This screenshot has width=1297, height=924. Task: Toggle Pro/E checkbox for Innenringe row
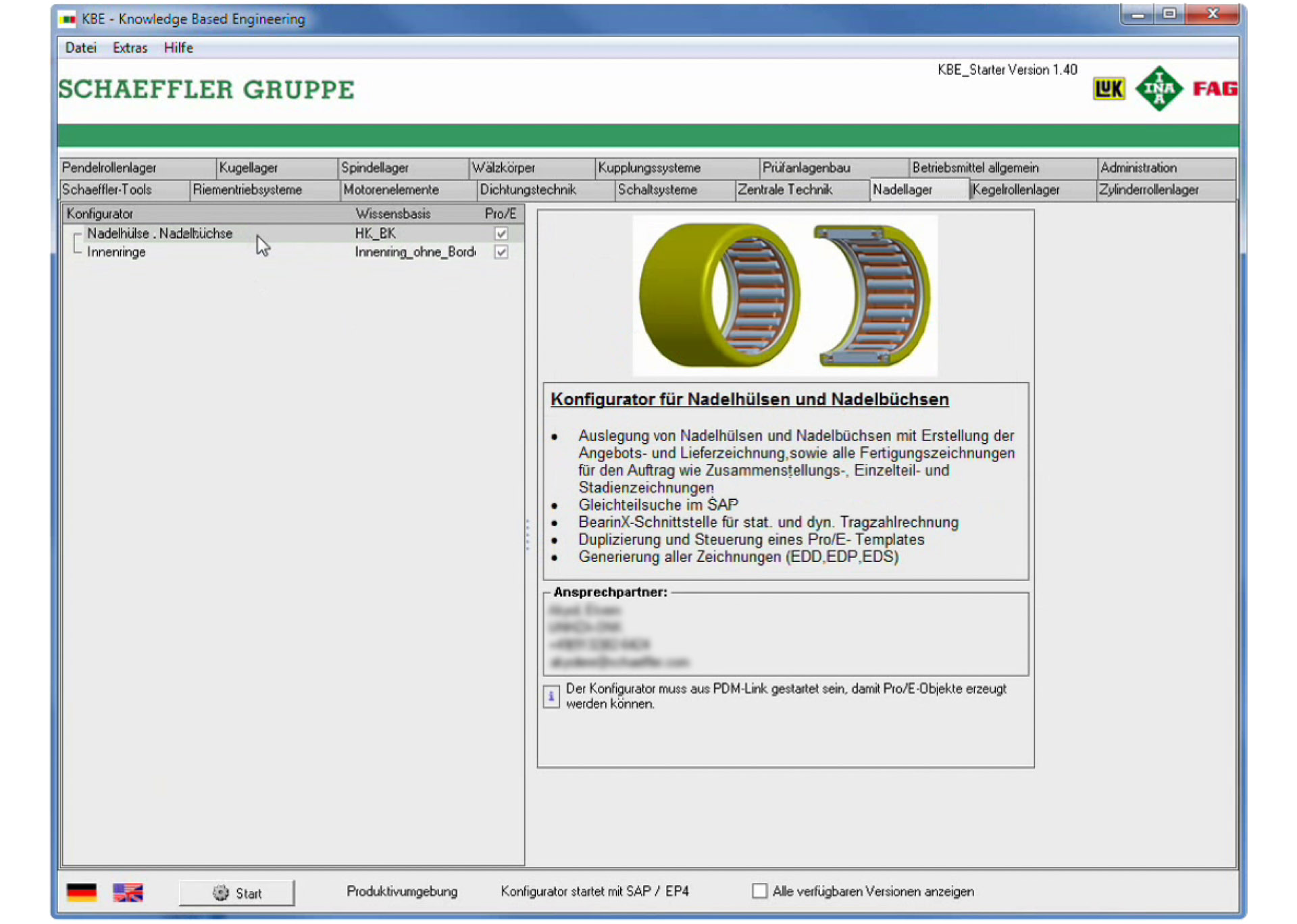click(x=501, y=252)
